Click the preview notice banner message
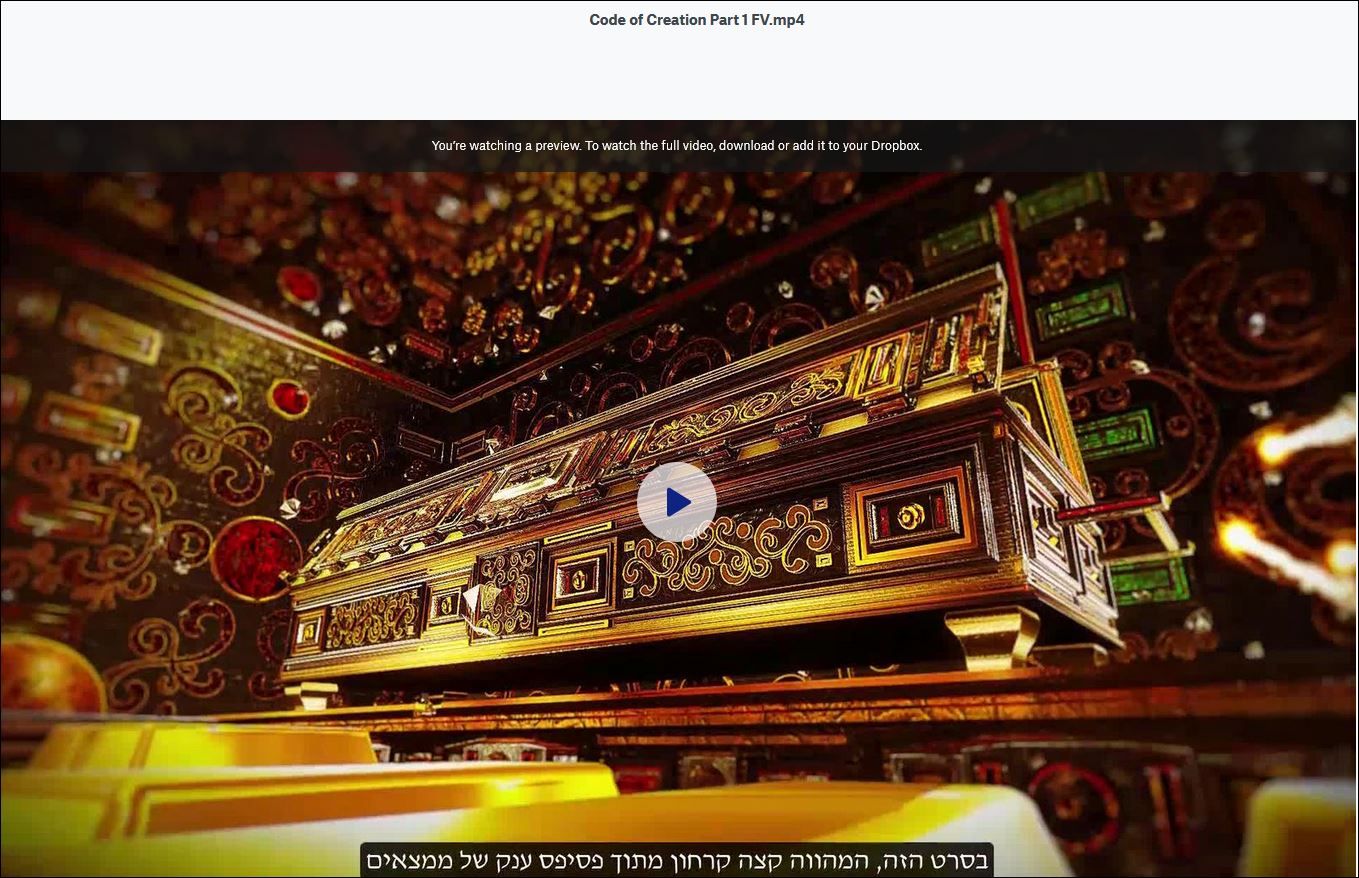 676,146
